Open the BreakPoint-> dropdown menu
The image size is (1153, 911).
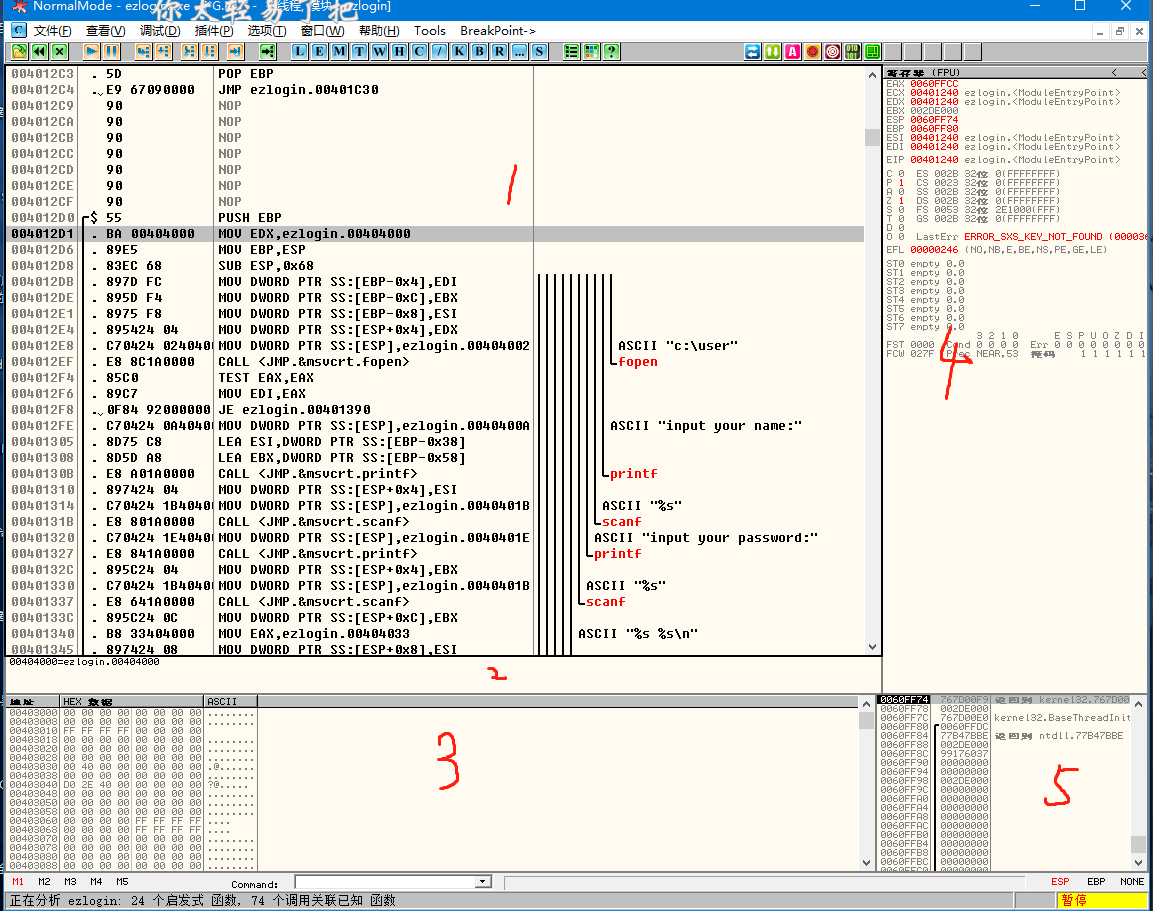click(497, 31)
